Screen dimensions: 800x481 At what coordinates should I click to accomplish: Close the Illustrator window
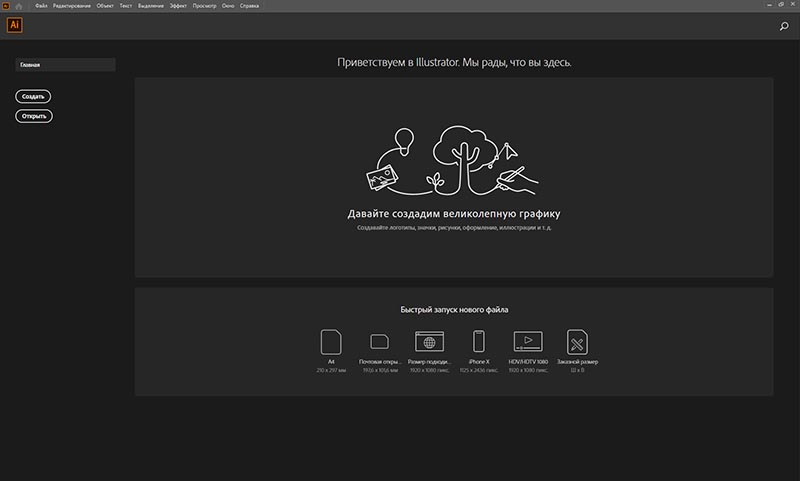tap(793, 5)
